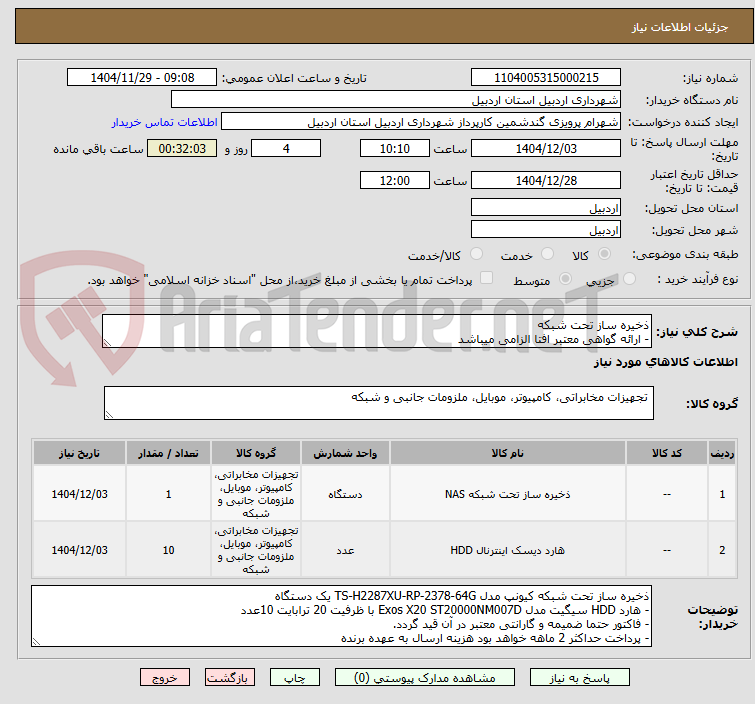
Task: Click buyer name field شهرداری اردبیل
Action: pos(396,100)
